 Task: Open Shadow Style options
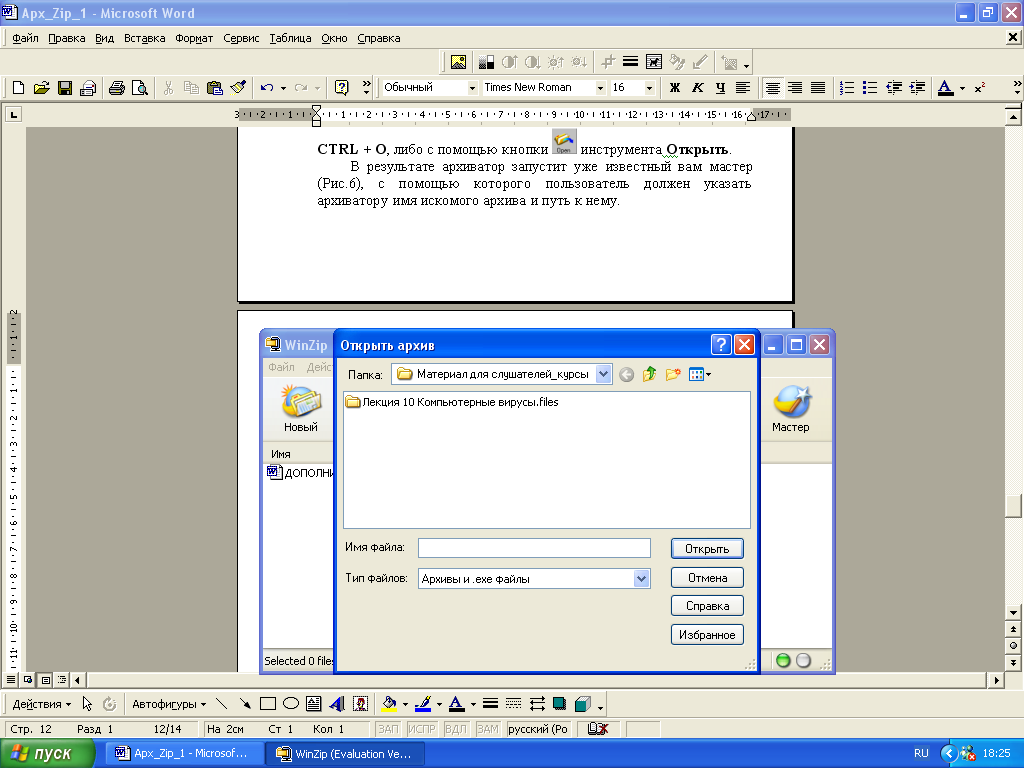coord(560,703)
